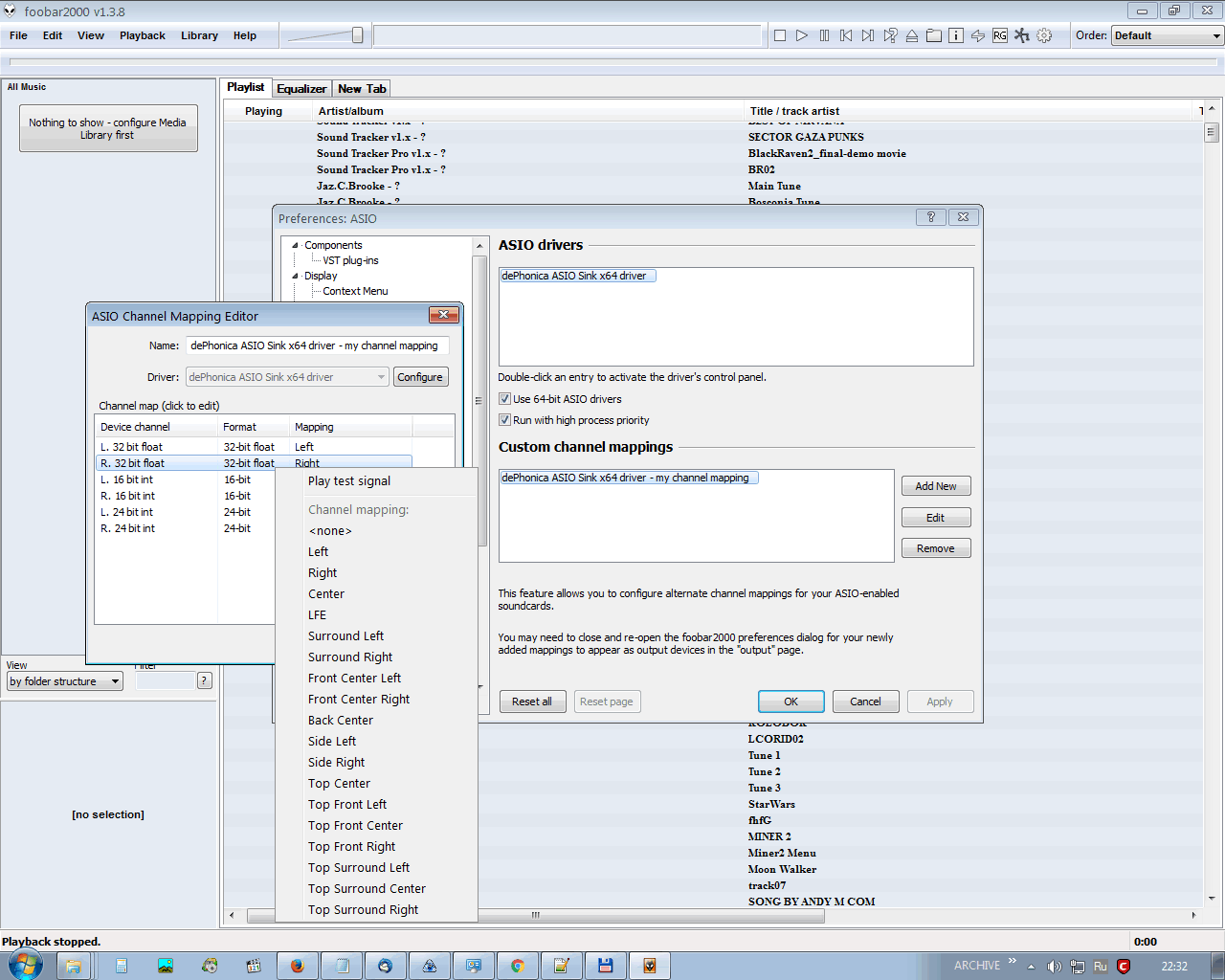Open preferences via the gear toolbar icon
This screenshot has width=1225, height=980.
point(1044,35)
